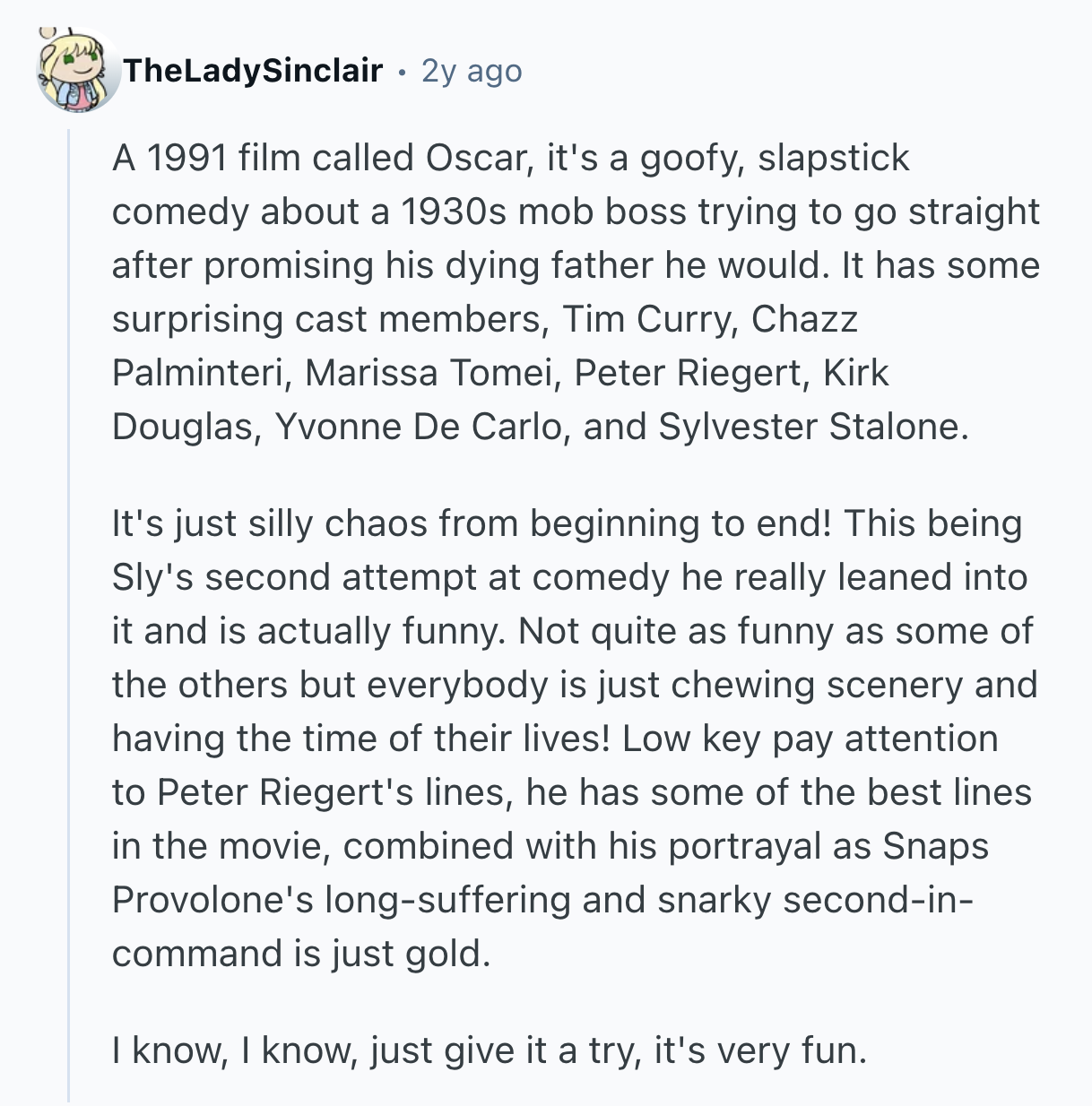Screen dimensions: 1092x1106
Task: Click TheLadySinclair's avatar image
Action: [x=78, y=70]
